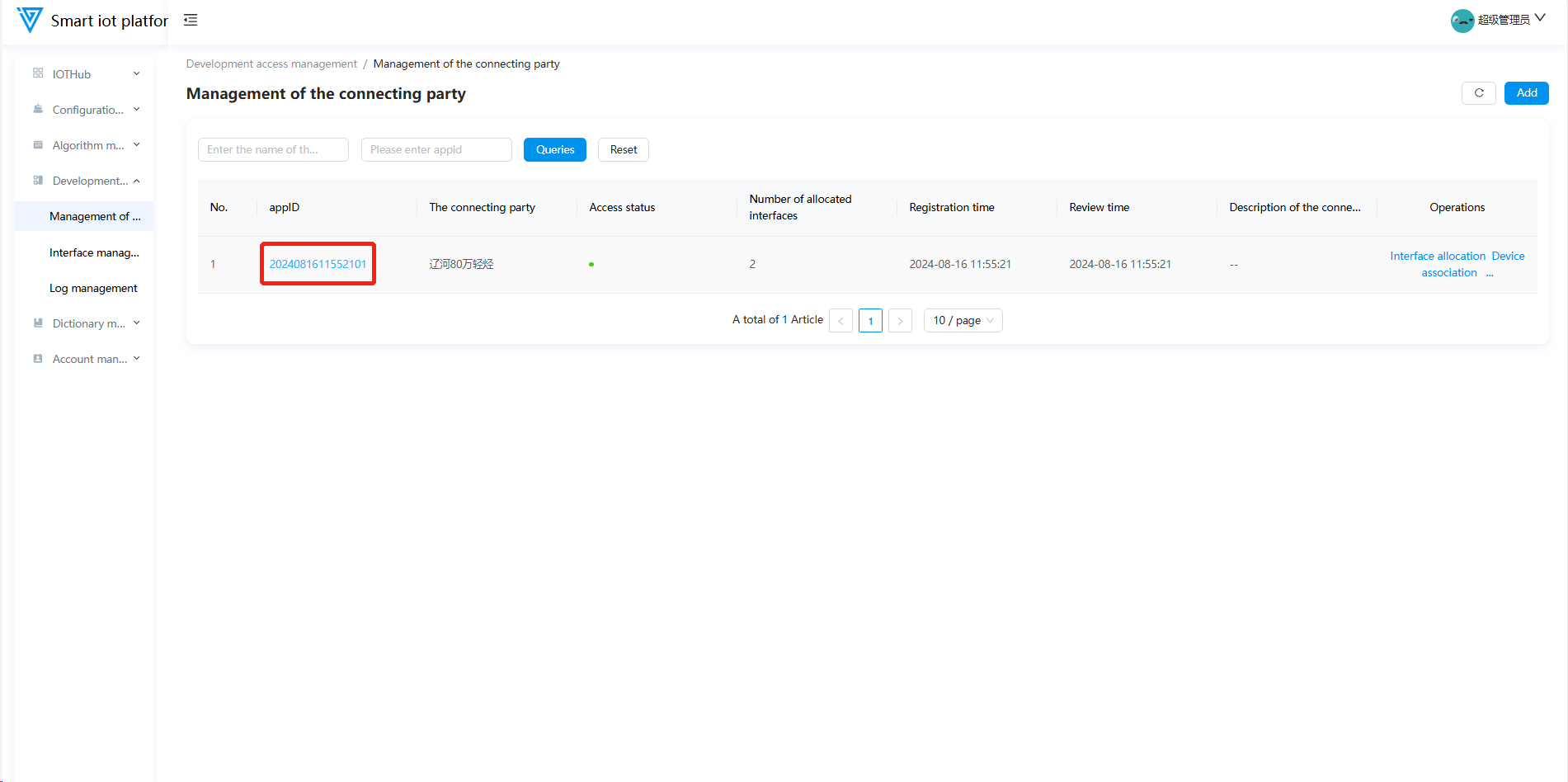The height and width of the screenshot is (782, 1568).
Task: Go to the previous page arrow
Action: click(841, 321)
